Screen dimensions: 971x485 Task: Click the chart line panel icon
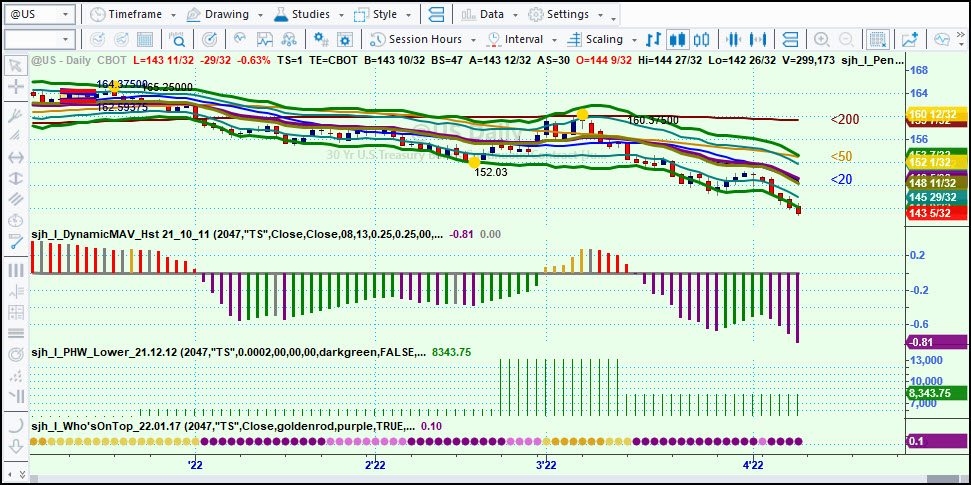coord(265,40)
